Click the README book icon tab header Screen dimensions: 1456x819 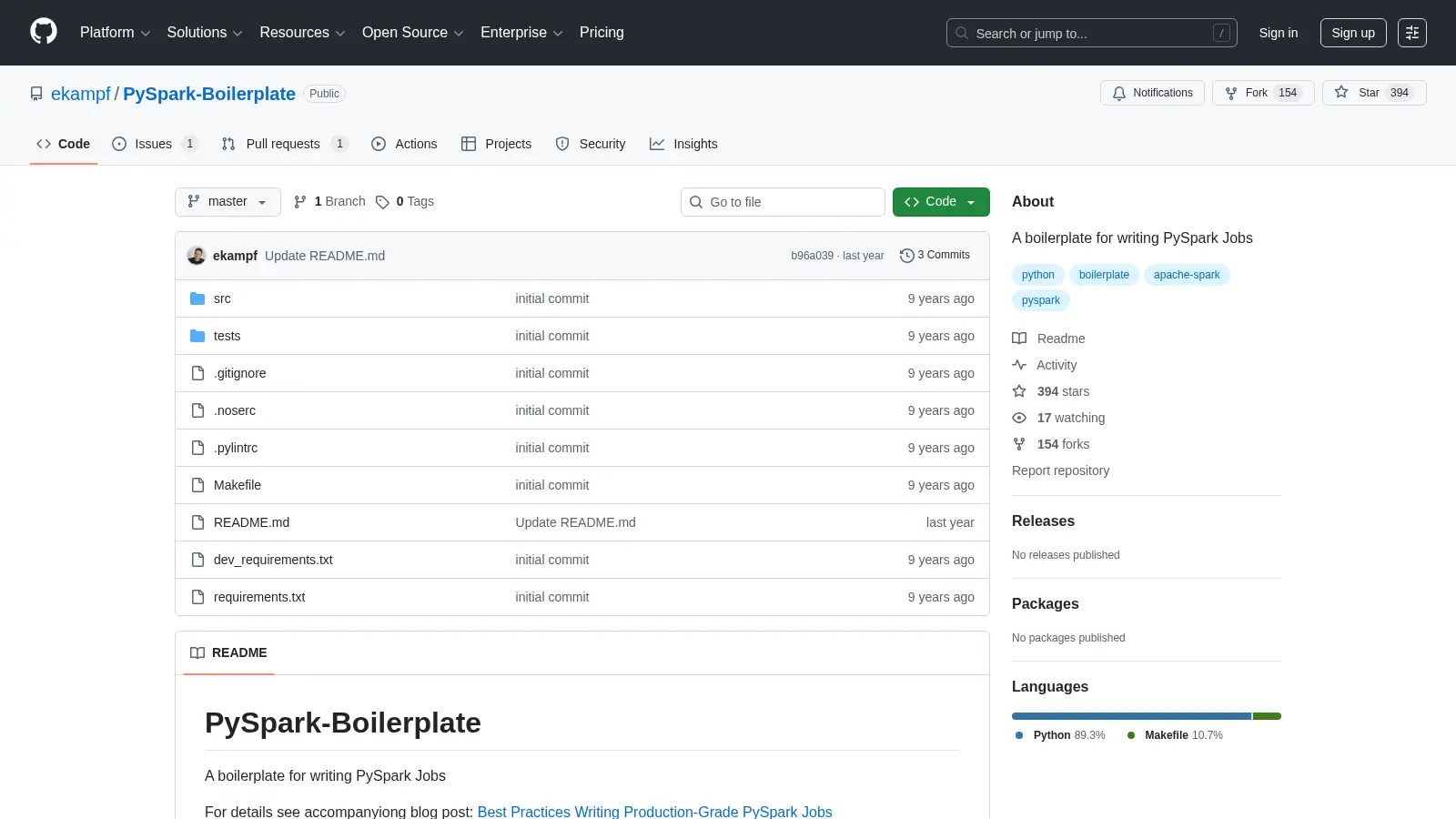(197, 652)
